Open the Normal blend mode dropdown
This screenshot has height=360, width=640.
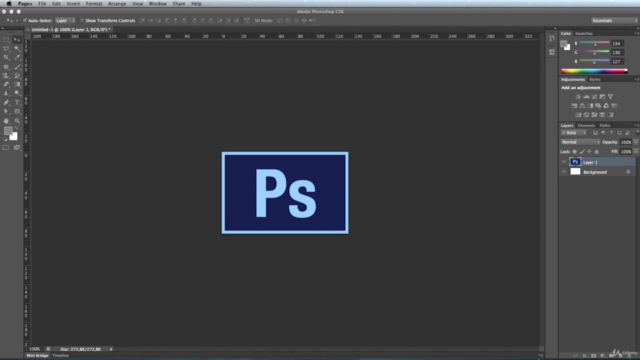pyautogui.click(x=580, y=142)
